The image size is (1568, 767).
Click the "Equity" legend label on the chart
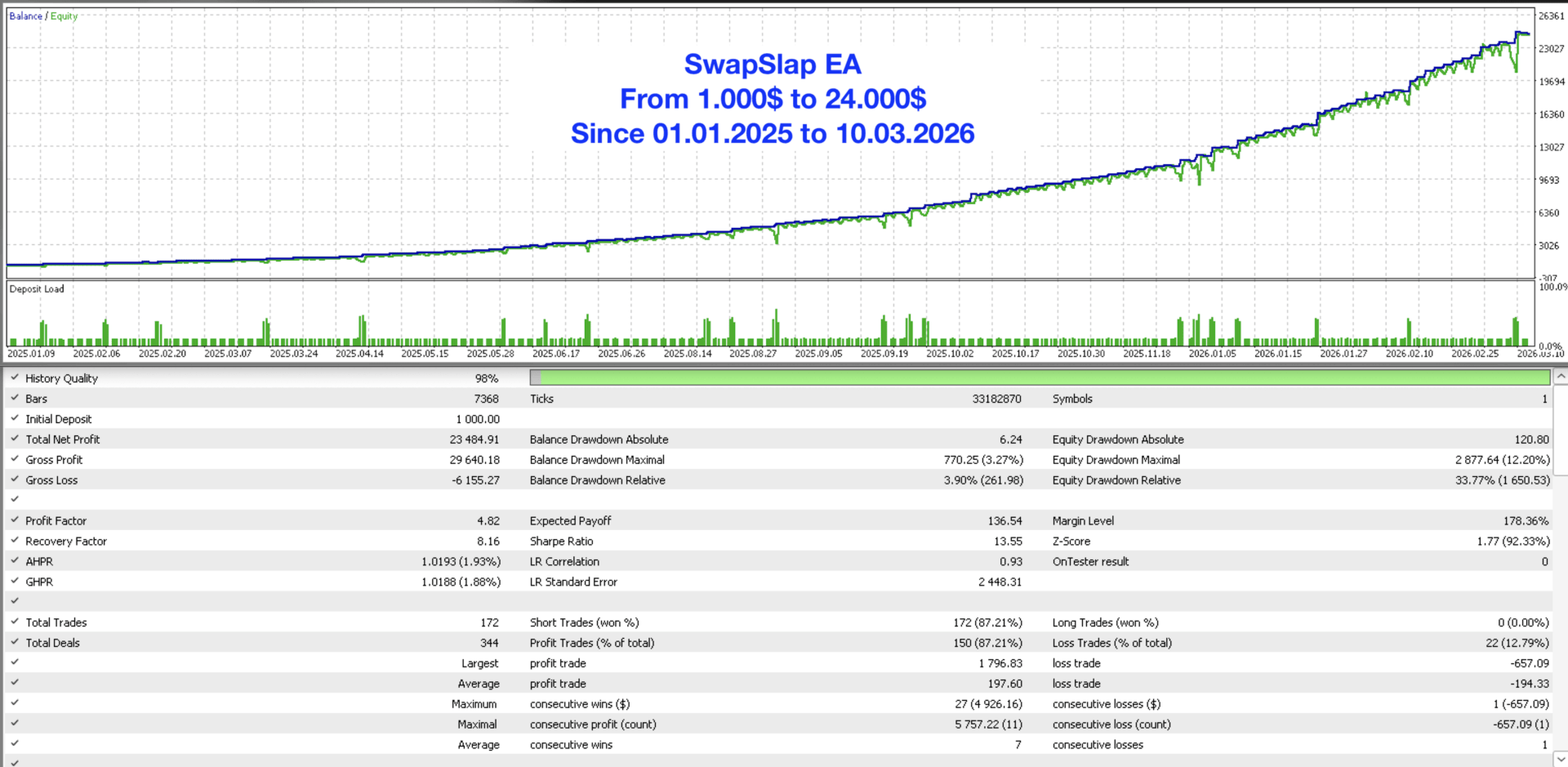point(64,16)
